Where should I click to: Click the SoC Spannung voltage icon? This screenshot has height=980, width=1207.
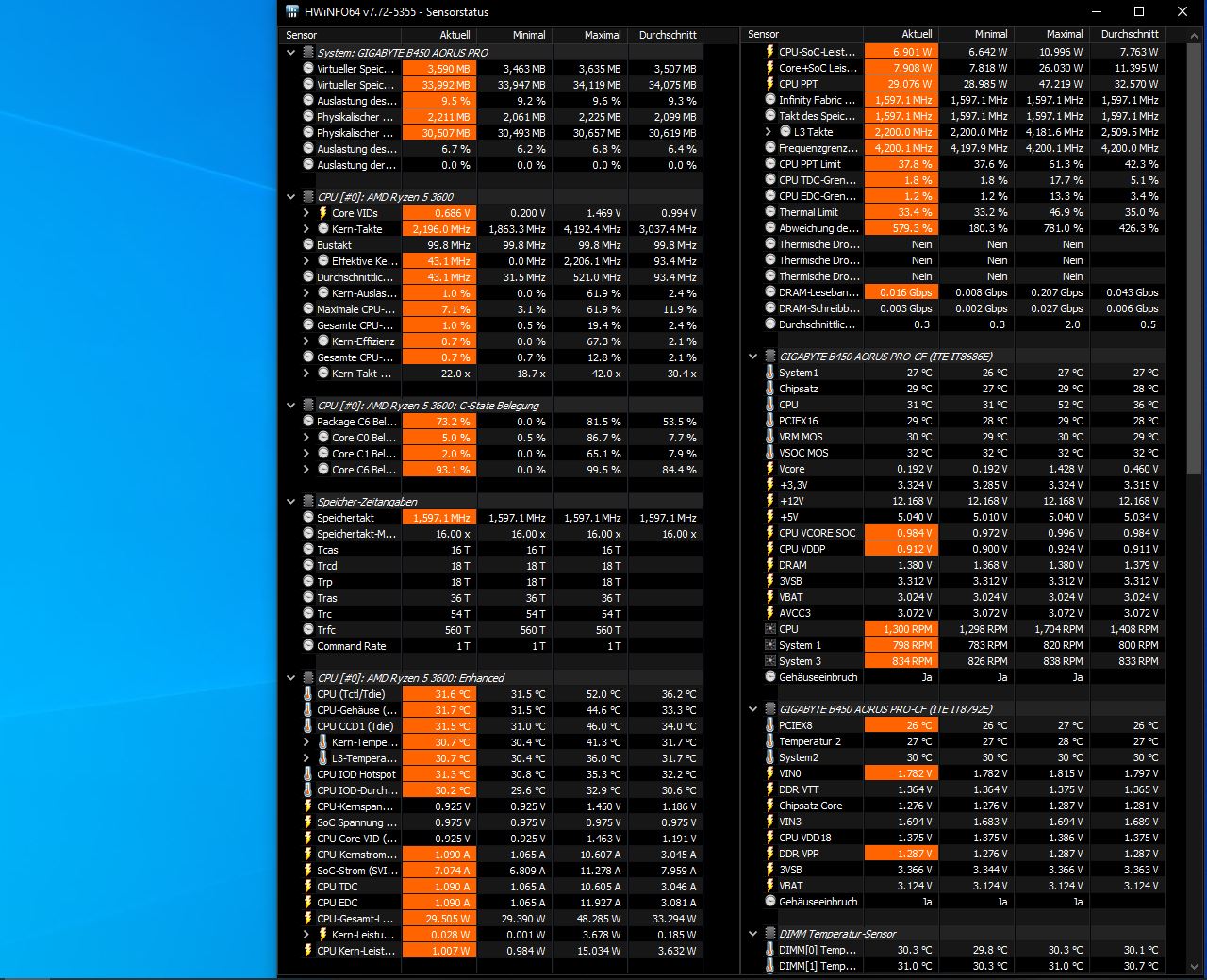pyautogui.click(x=308, y=822)
